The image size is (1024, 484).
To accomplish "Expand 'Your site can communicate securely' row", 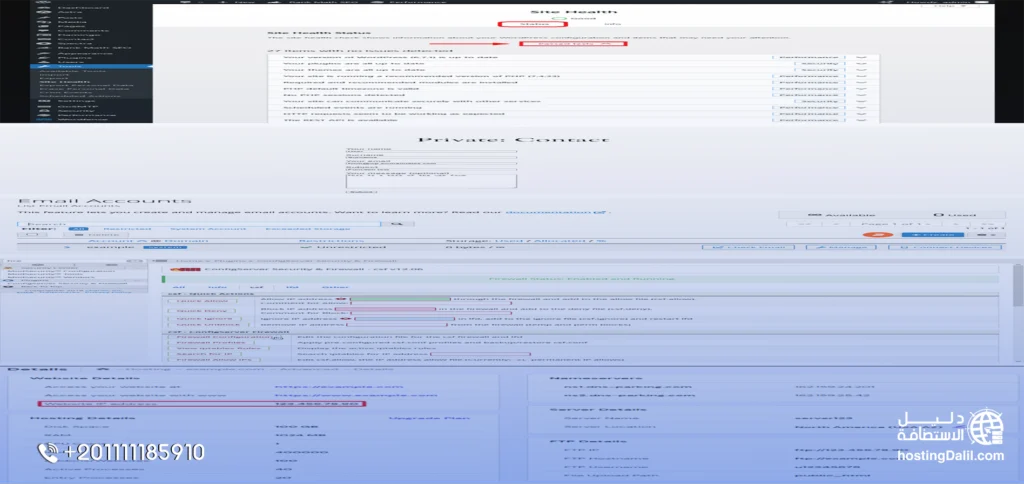I will point(573,102).
